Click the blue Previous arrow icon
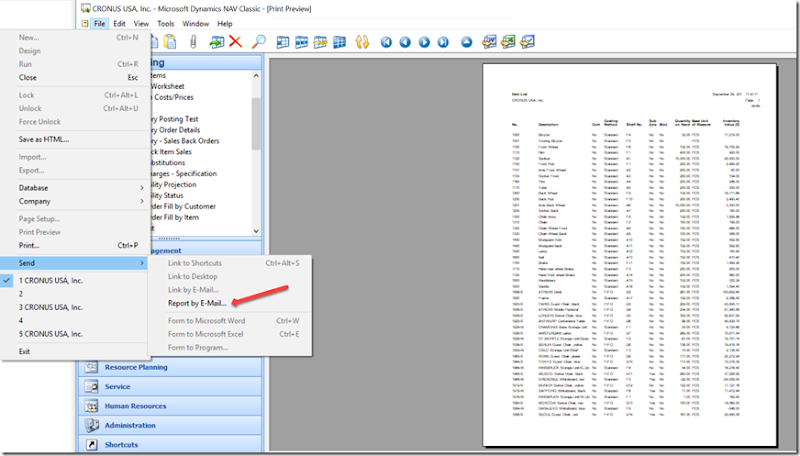Image resolution: width=800 pixels, height=456 pixels. pos(405,42)
